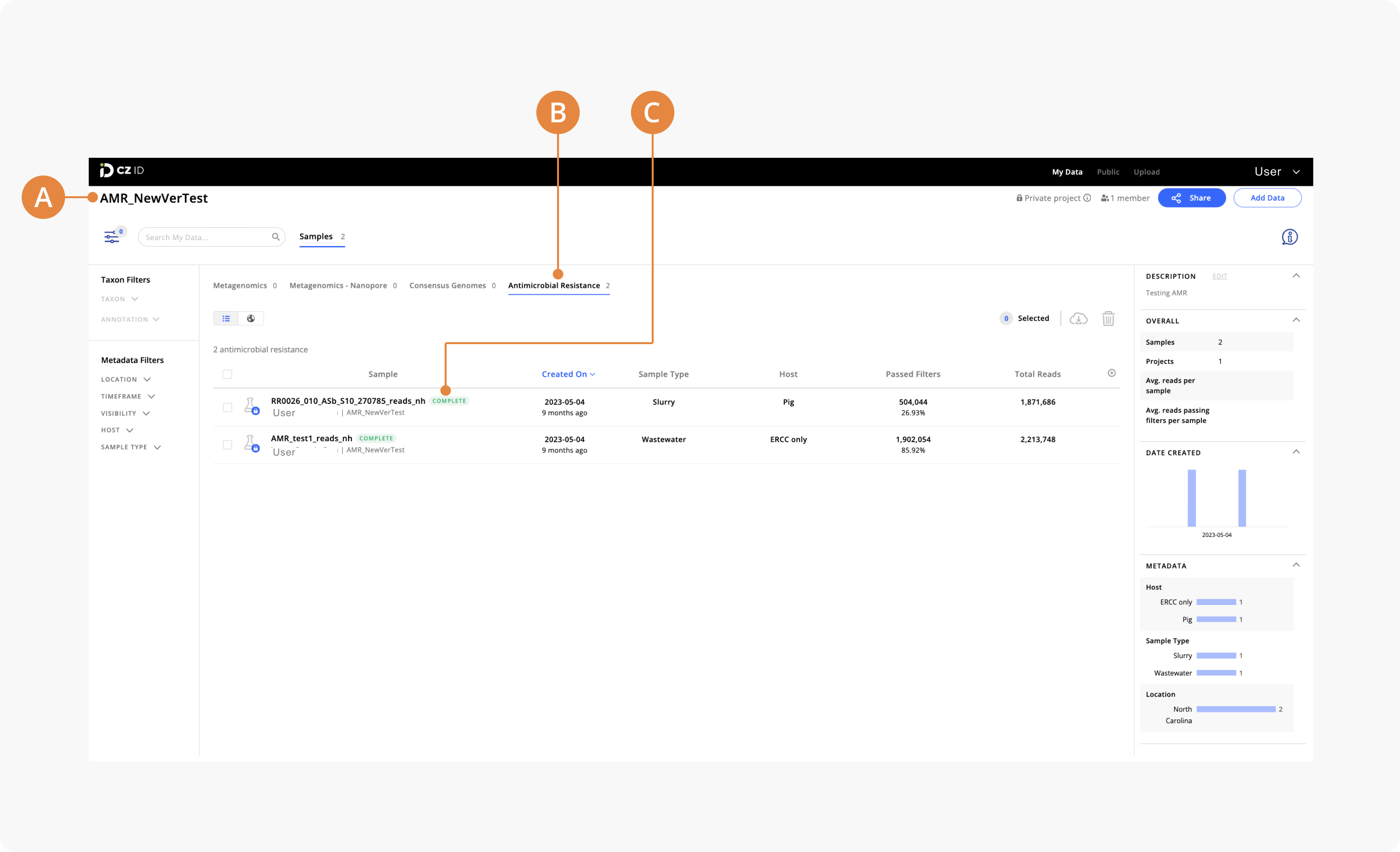Viewport: 1400px width, 852px height.
Task: Switch to Metagenomics - Nanopore tab
Action: 343,285
